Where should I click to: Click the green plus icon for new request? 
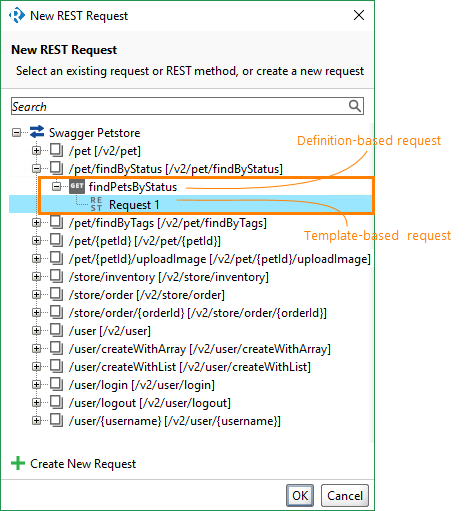click(18, 463)
